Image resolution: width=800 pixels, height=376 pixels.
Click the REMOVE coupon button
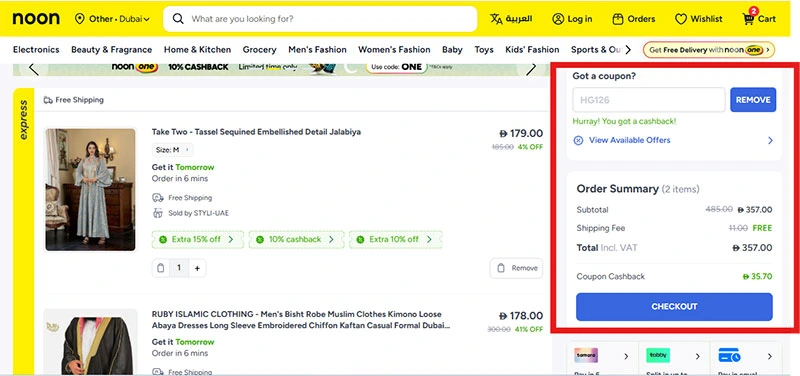click(753, 100)
